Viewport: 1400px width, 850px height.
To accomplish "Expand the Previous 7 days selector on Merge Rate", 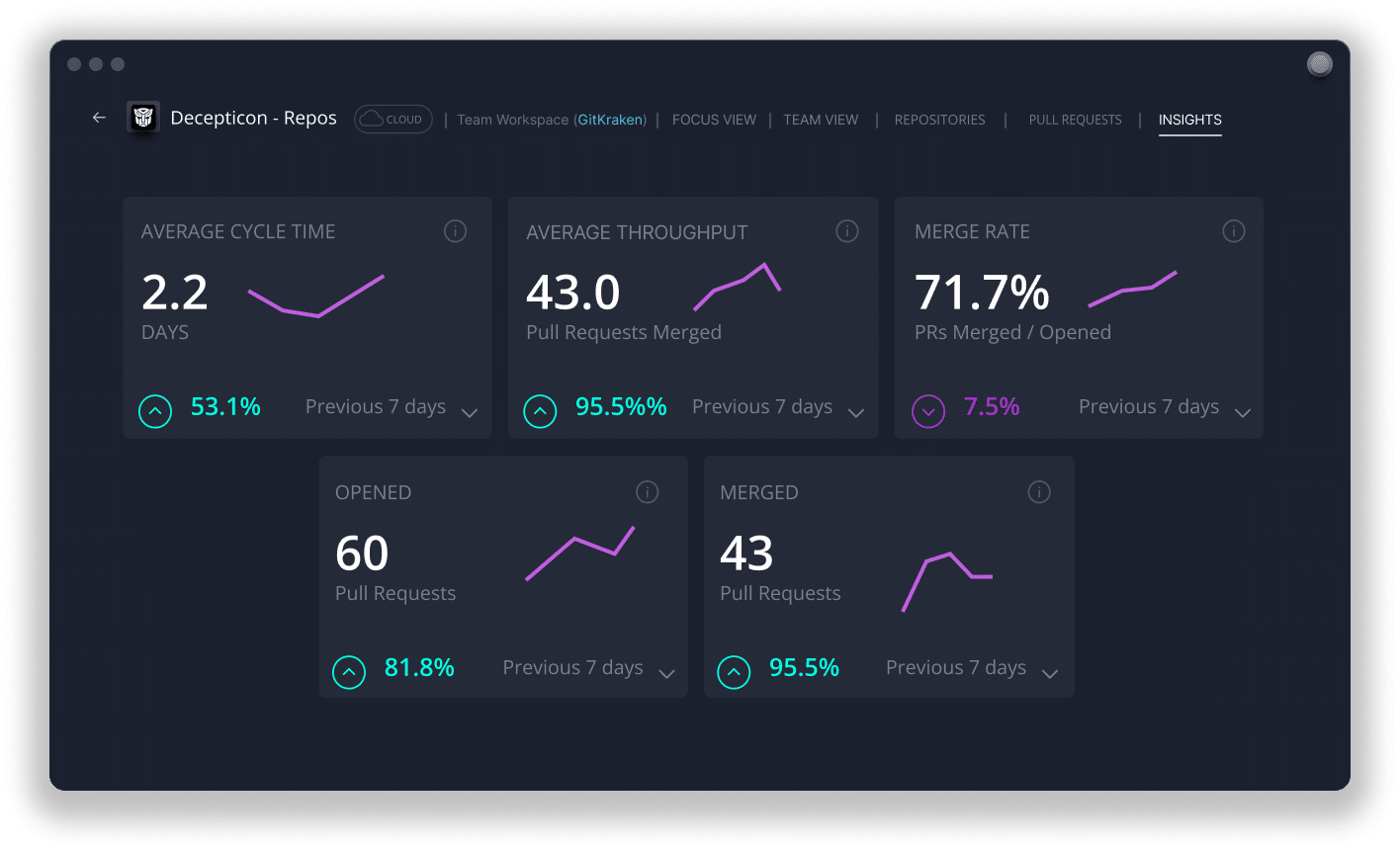I will tap(1243, 411).
